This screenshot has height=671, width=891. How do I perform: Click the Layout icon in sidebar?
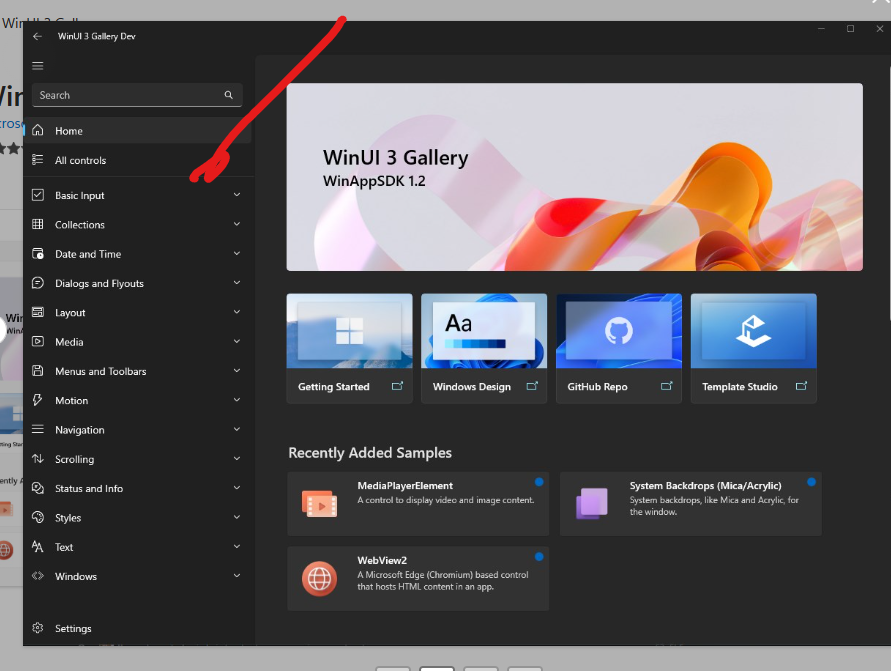click(38, 312)
